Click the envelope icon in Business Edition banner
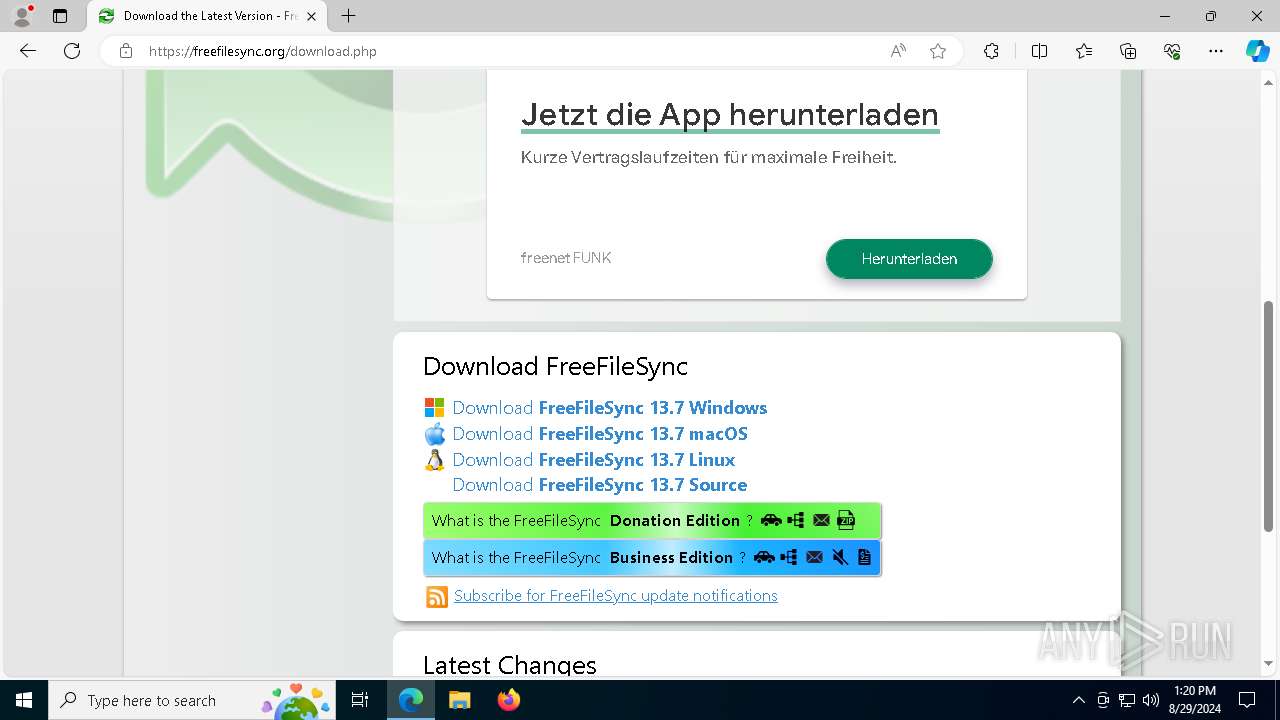Viewport: 1280px width, 720px height. tap(814, 557)
